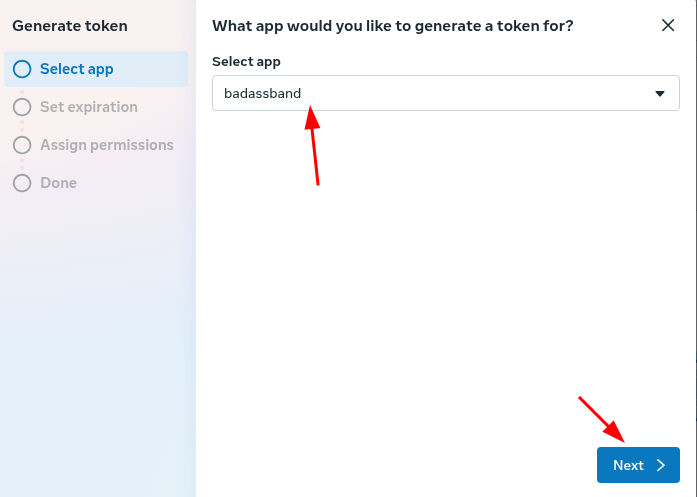Click the dialog question heading text

[392, 26]
